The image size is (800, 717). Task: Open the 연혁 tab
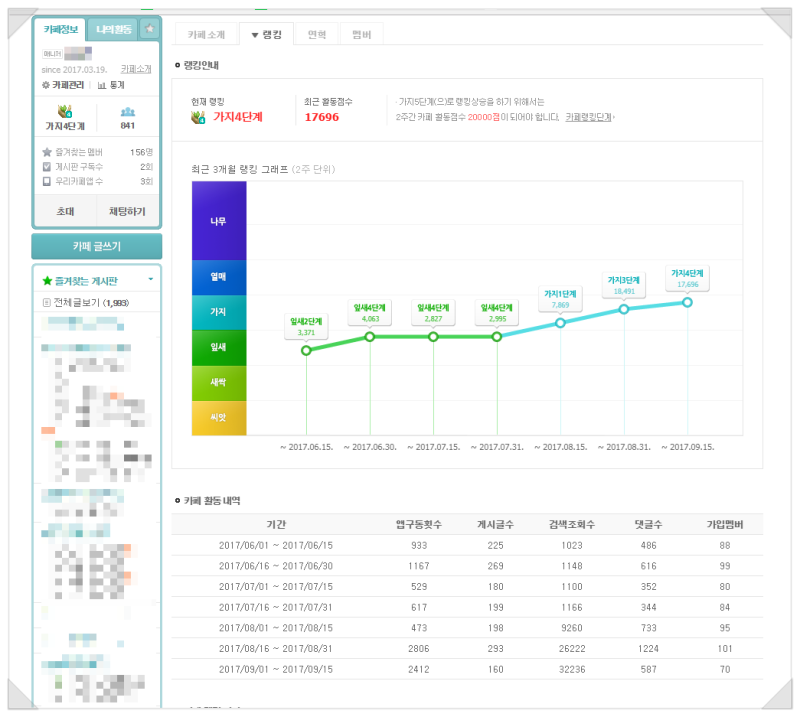[x=316, y=34]
